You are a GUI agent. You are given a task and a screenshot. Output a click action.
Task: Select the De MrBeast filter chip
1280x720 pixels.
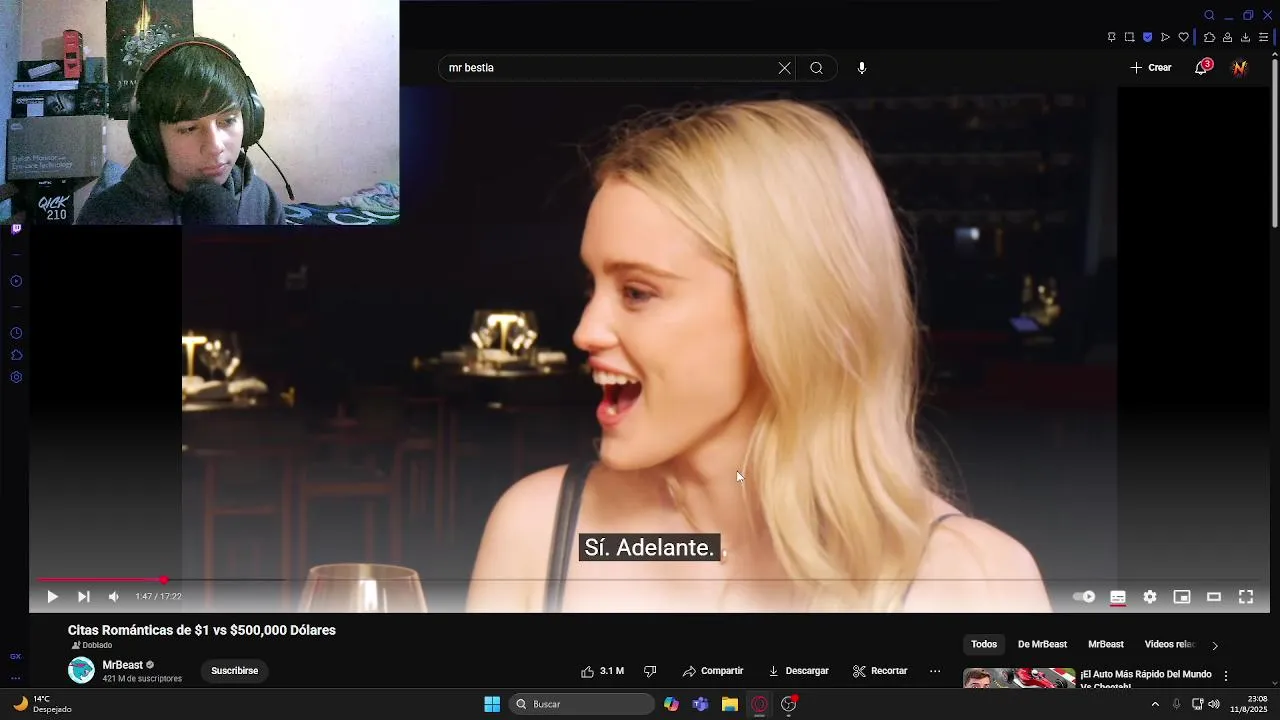click(x=1042, y=645)
